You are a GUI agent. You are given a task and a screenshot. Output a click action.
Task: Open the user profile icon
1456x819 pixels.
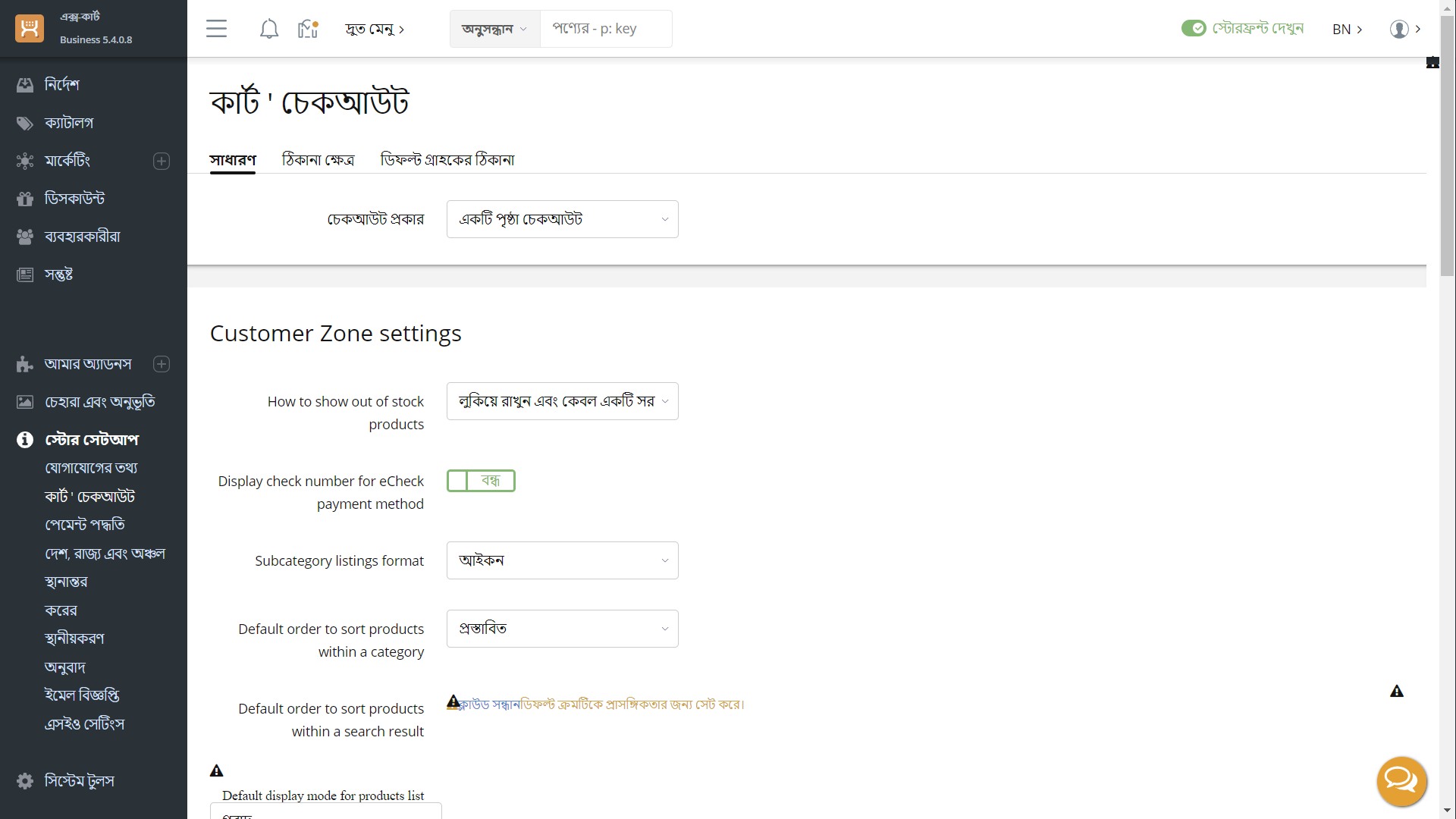(1399, 29)
